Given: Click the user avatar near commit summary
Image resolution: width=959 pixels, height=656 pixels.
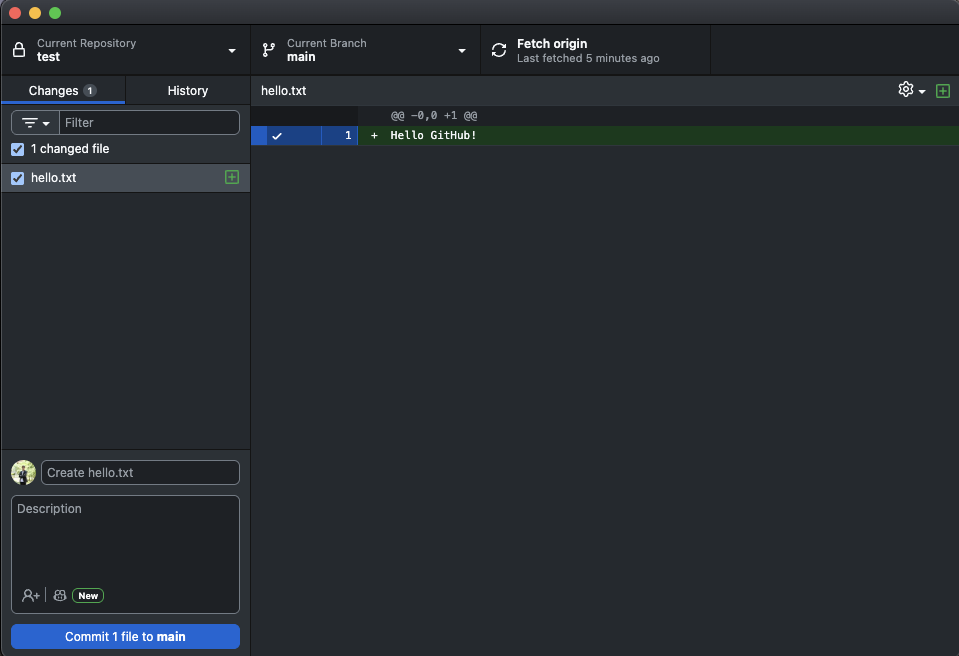Looking at the screenshot, I should point(23,472).
